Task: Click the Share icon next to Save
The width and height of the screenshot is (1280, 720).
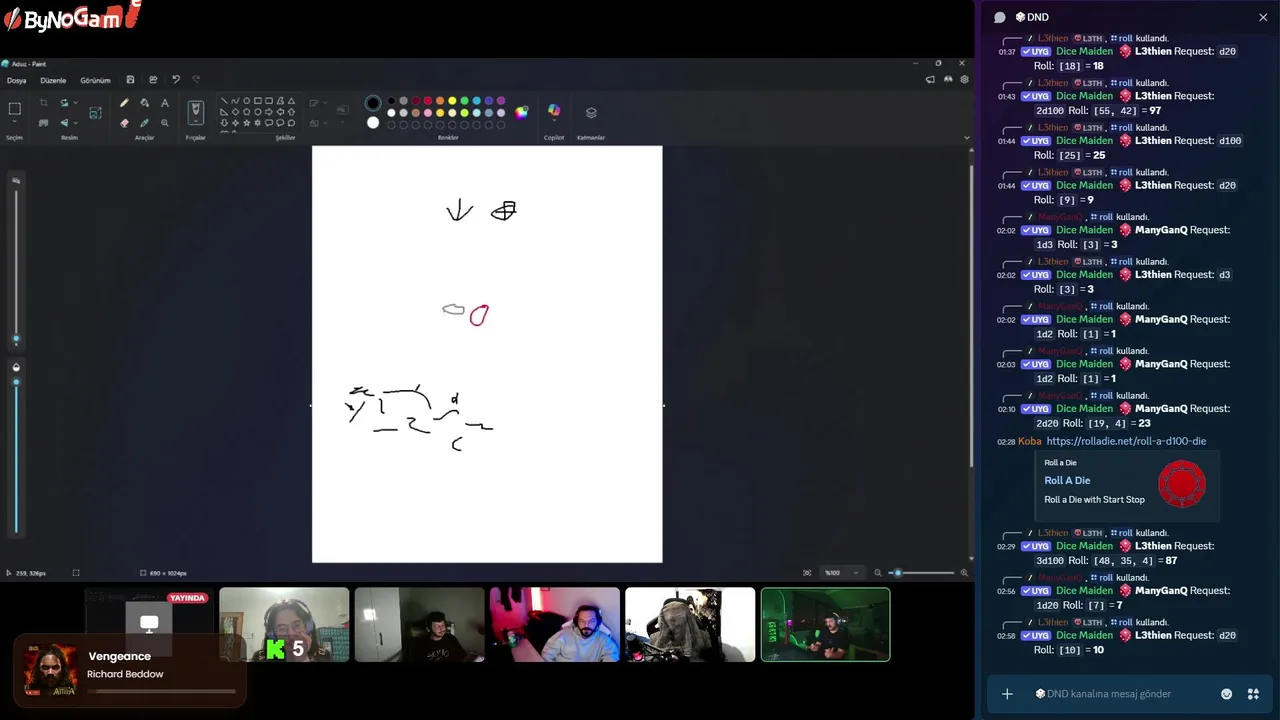Action: pyautogui.click(x=153, y=80)
